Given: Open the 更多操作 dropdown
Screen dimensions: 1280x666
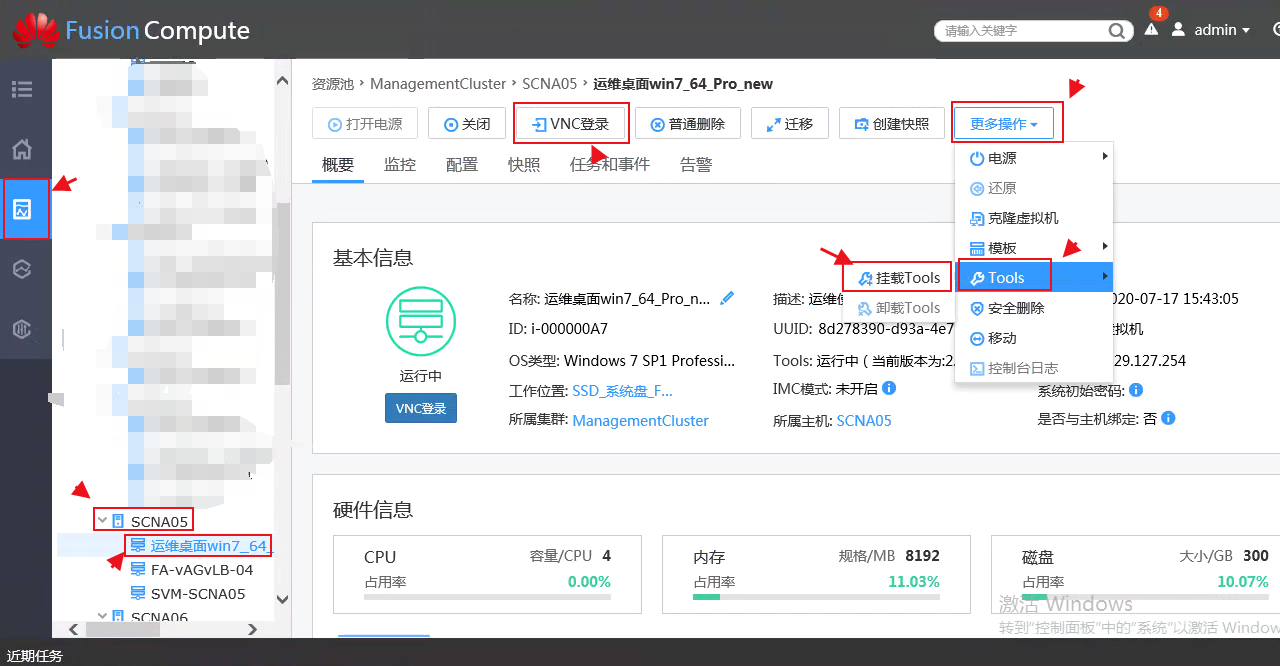Looking at the screenshot, I should click(1004, 124).
